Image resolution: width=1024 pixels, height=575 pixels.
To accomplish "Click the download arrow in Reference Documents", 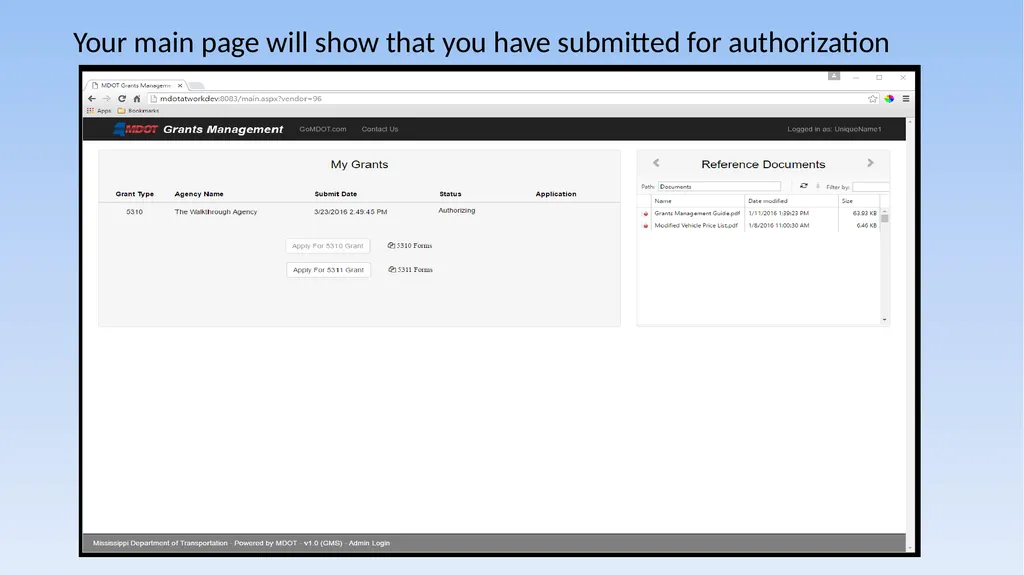I will point(818,186).
